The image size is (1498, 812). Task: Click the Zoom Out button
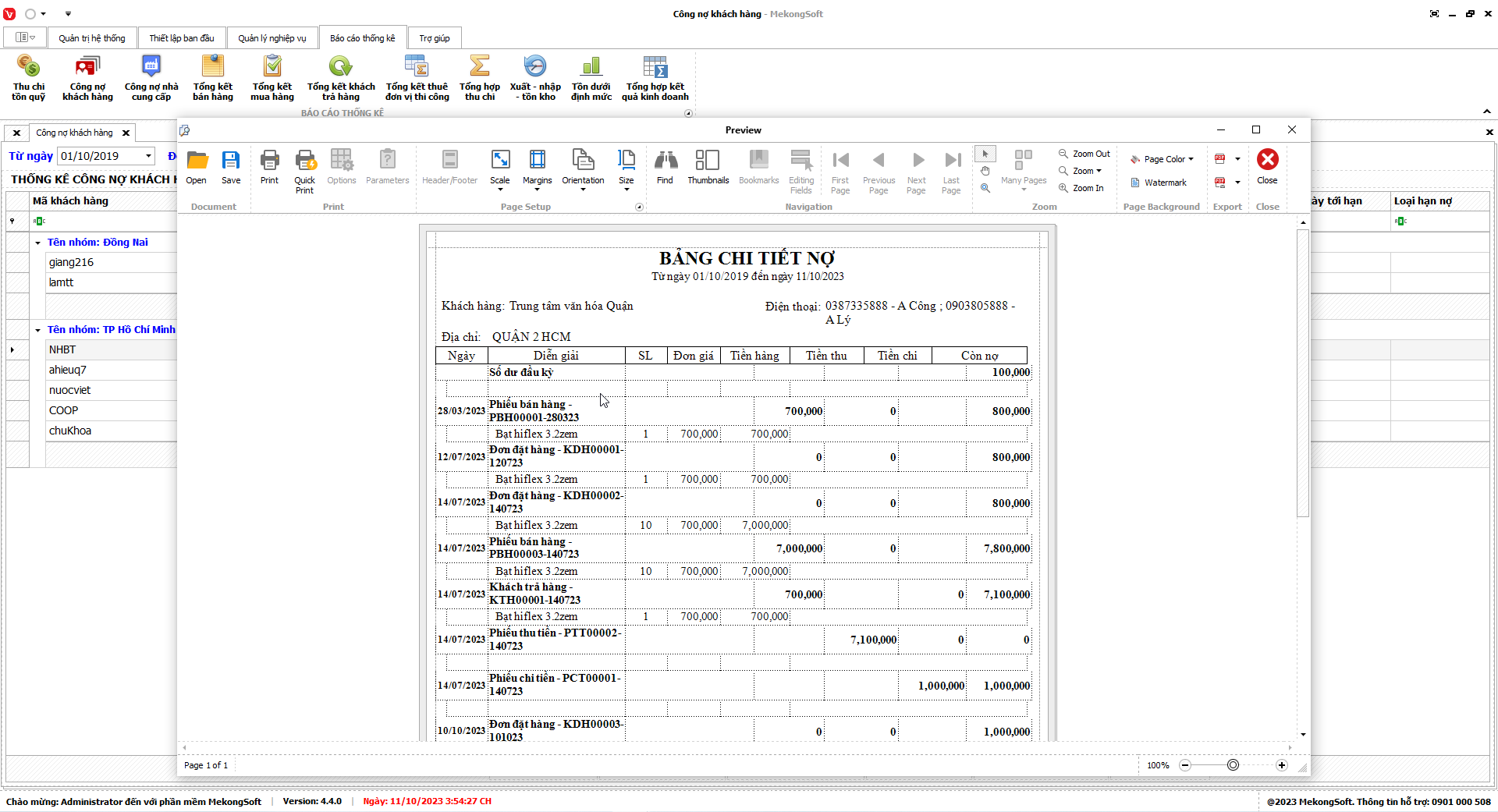1084,154
